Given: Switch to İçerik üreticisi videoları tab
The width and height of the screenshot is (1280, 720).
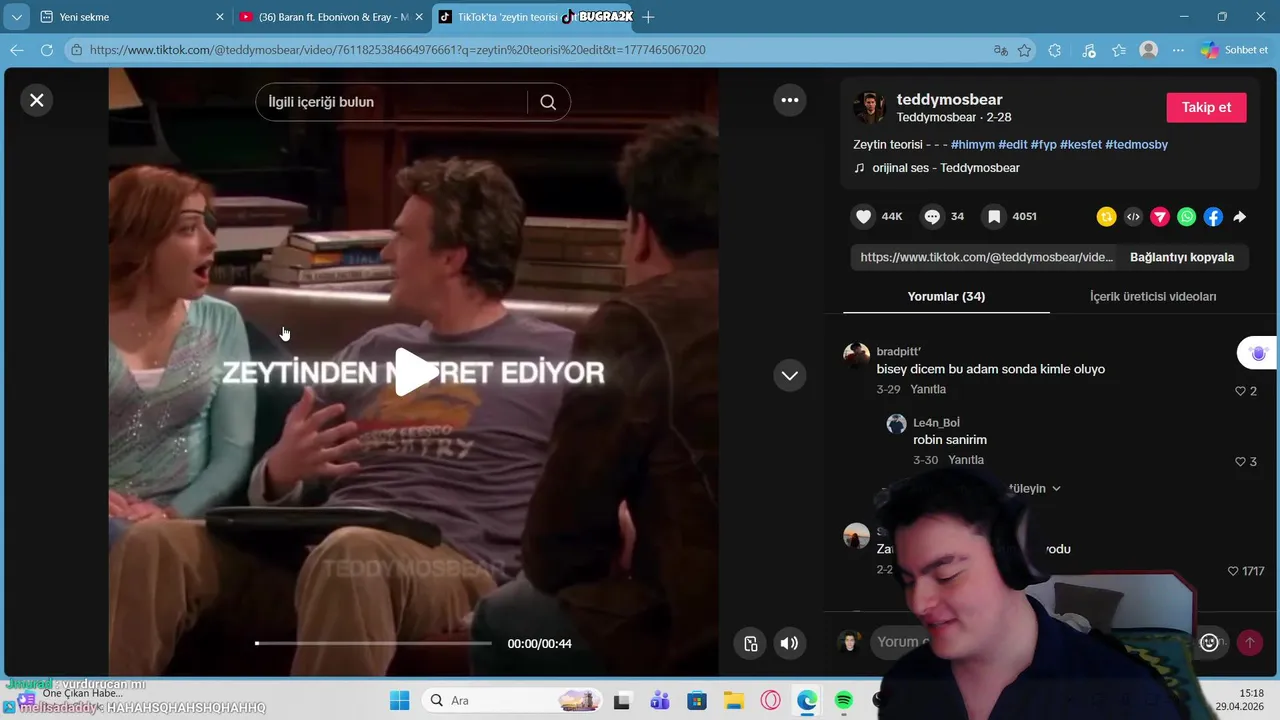Looking at the screenshot, I should pos(1153,296).
